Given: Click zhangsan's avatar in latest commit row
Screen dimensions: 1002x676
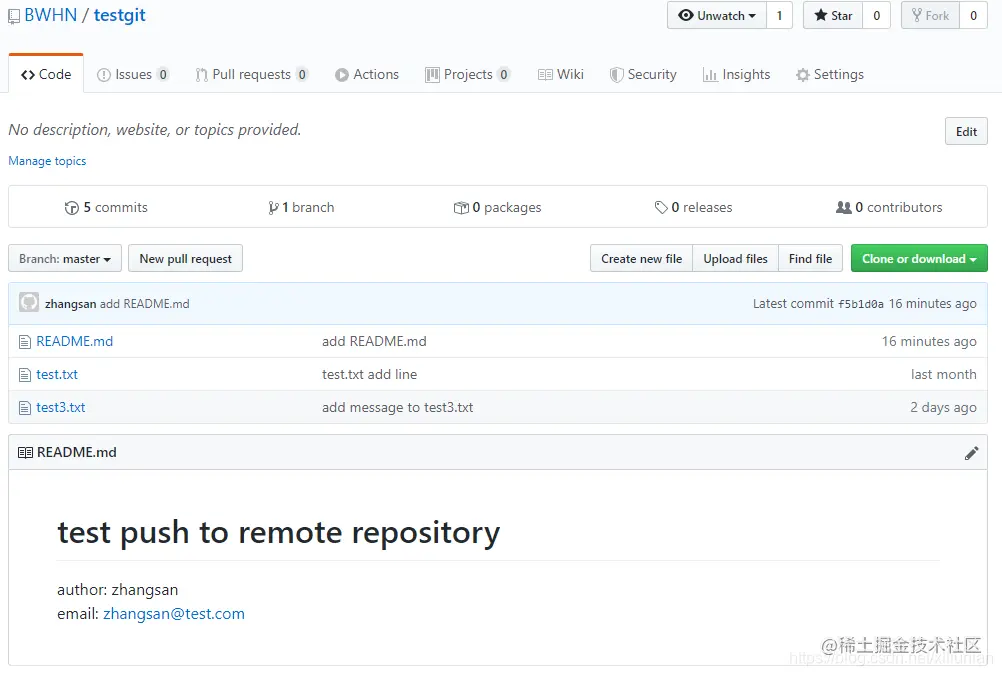Looking at the screenshot, I should [x=29, y=302].
